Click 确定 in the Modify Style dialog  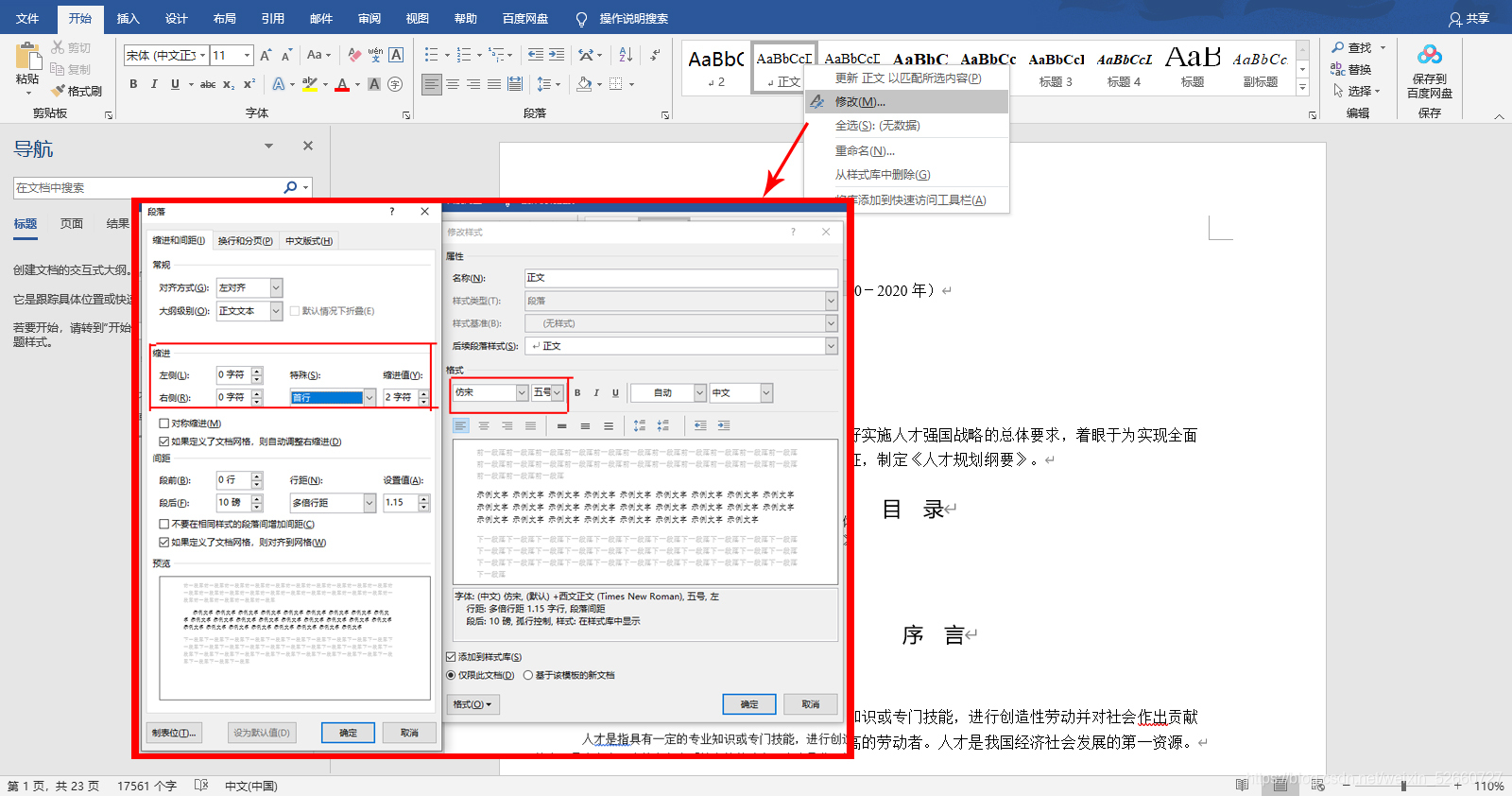(x=748, y=704)
